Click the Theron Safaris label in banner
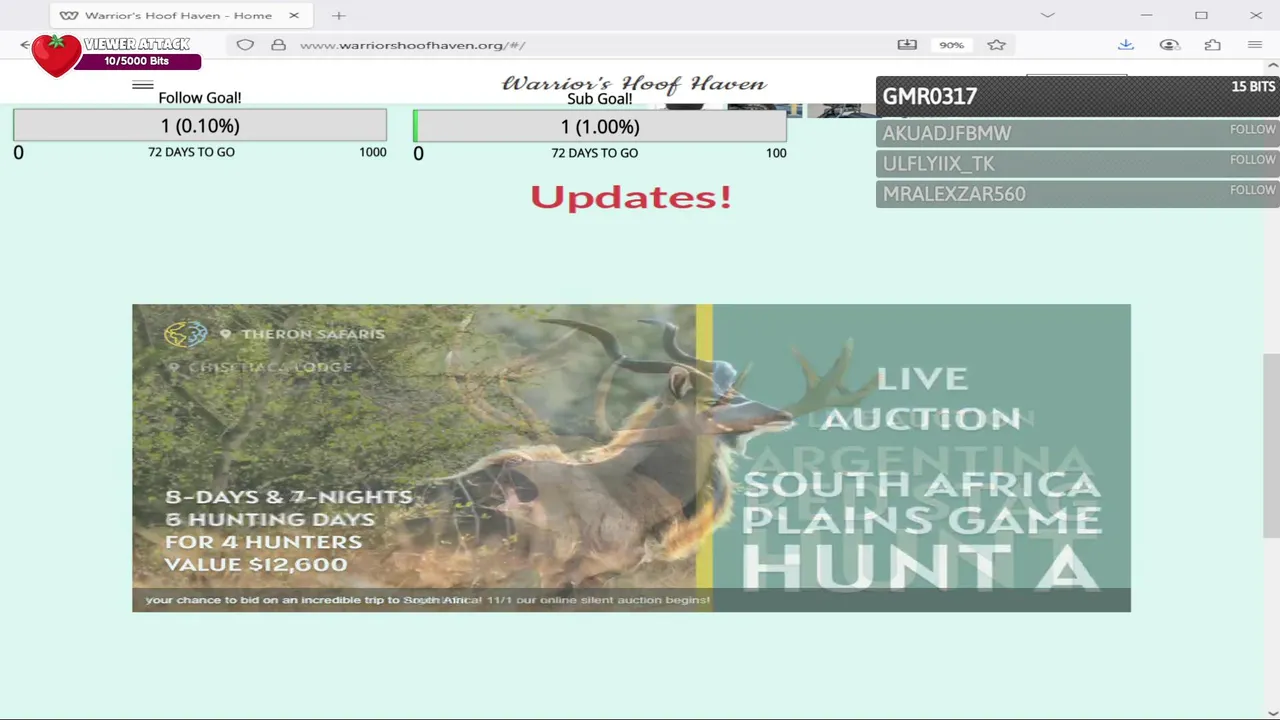1280x720 pixels. click(312, 334)
